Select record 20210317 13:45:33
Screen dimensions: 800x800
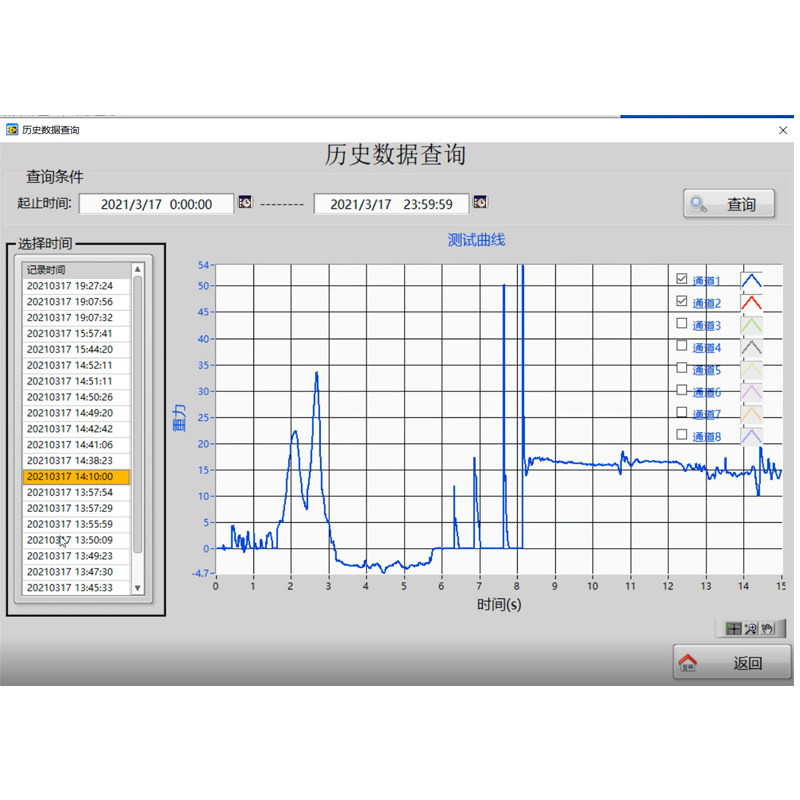tap(77, 587)
